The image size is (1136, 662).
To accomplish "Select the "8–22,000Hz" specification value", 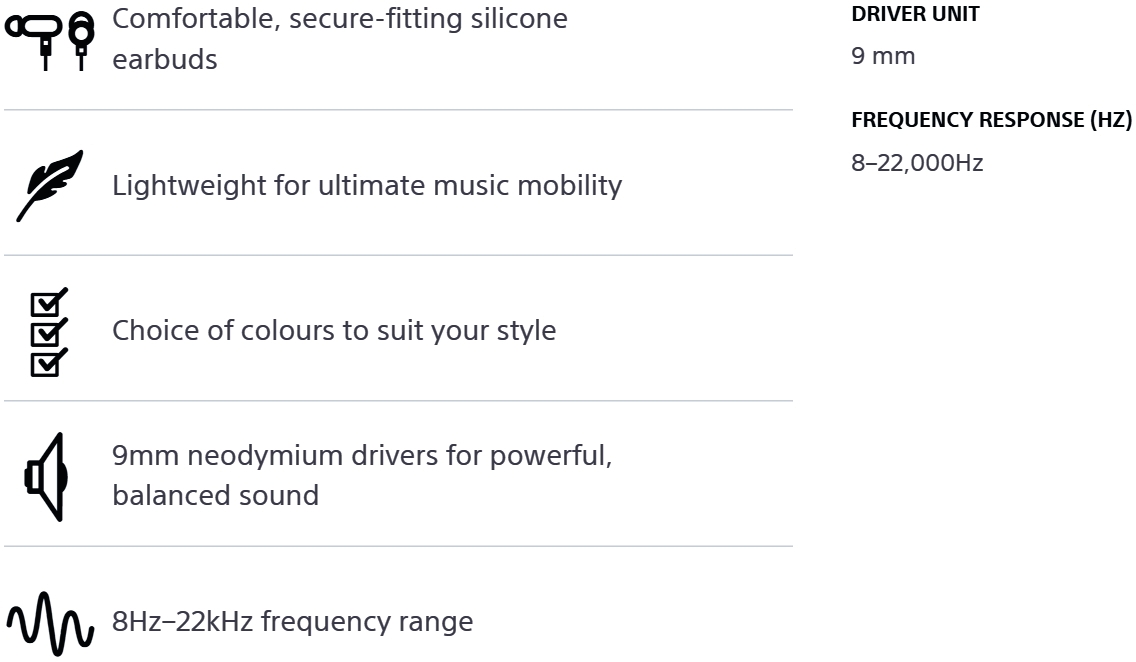I will pyautogui.click(x=916, y=163).
